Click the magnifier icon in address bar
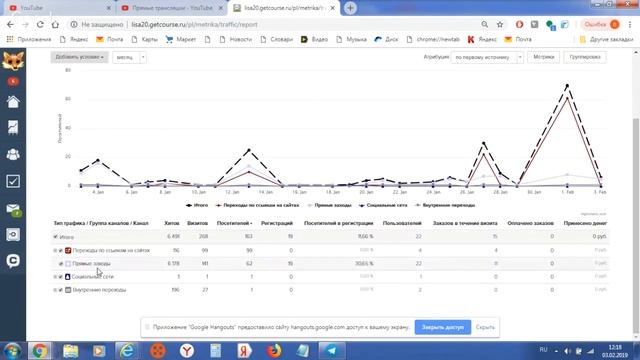Image resolution: width=640 pixels, height=360 pixels. [x=484, y=24]
